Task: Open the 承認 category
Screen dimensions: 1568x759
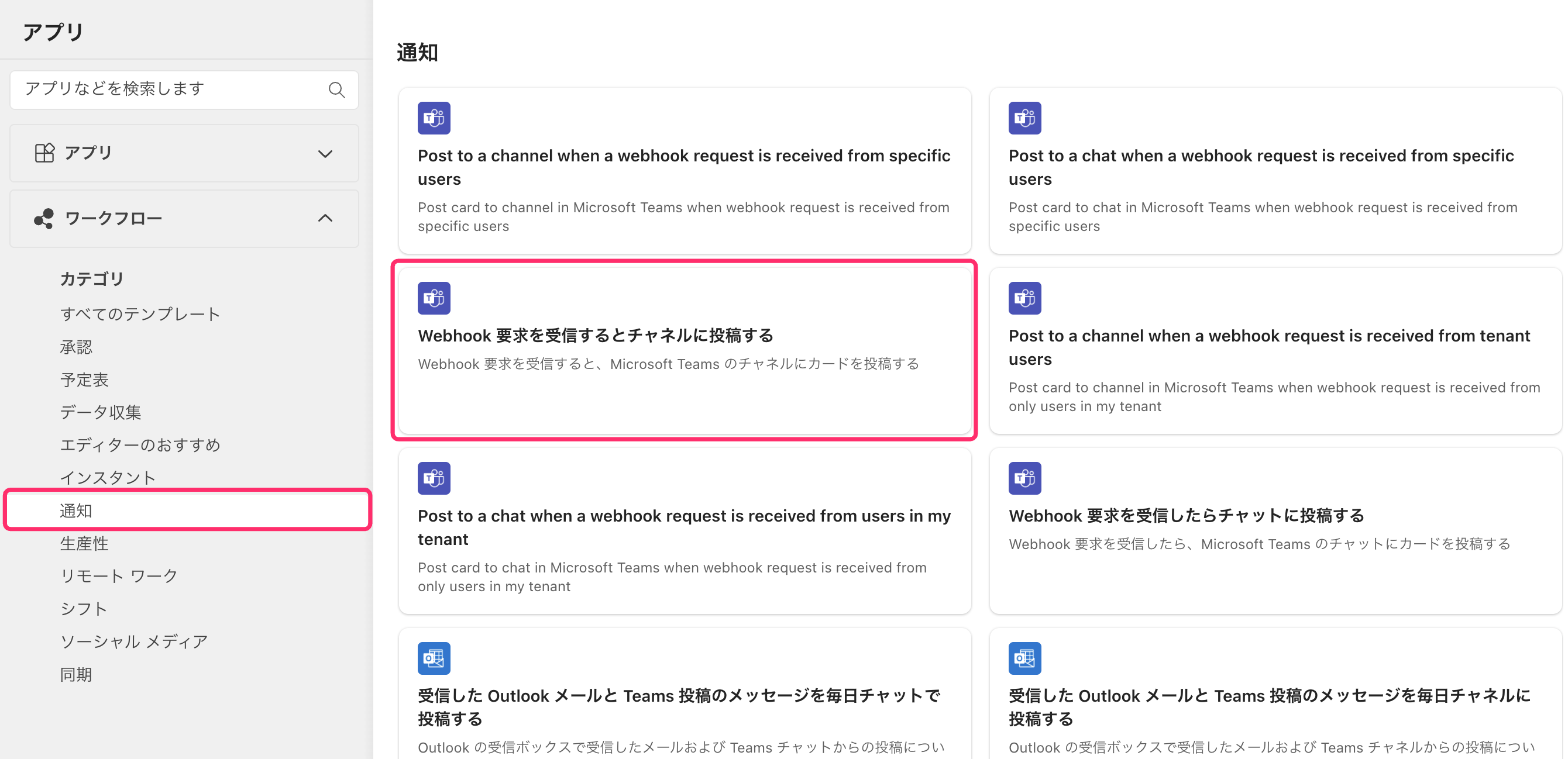Action: coord(77,347)
